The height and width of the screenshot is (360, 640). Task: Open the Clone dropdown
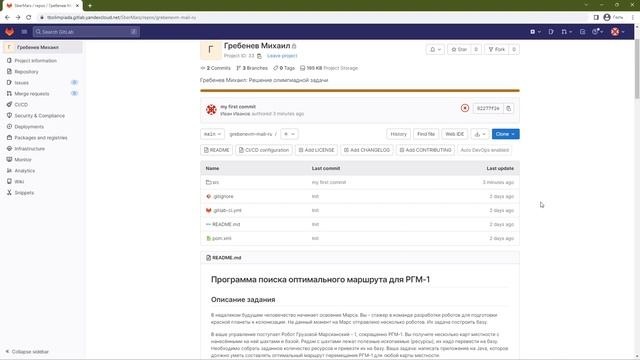pos(506,134)
